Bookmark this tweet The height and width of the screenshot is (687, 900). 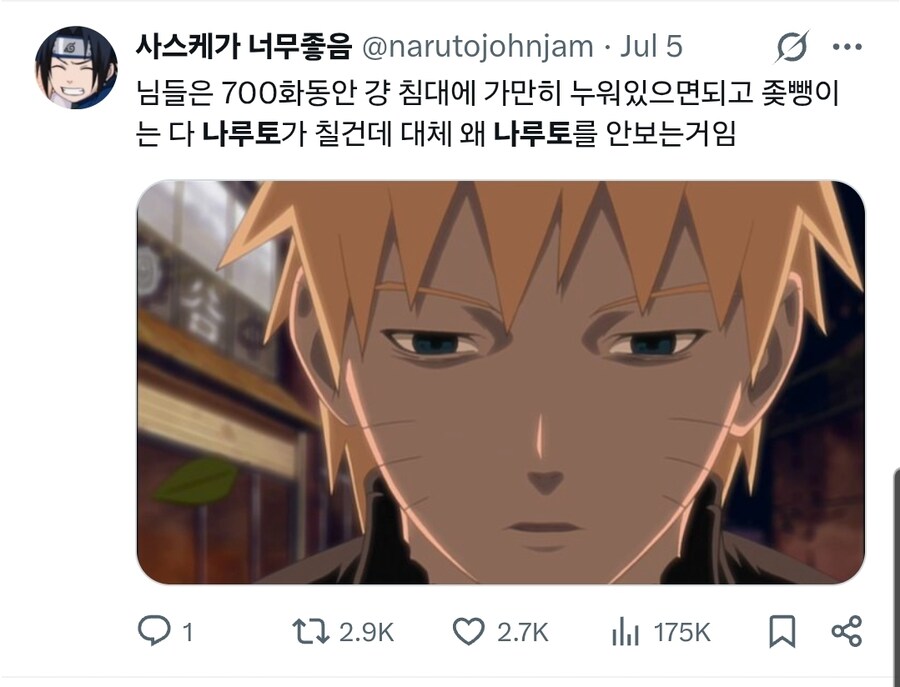tap(782, 631)
